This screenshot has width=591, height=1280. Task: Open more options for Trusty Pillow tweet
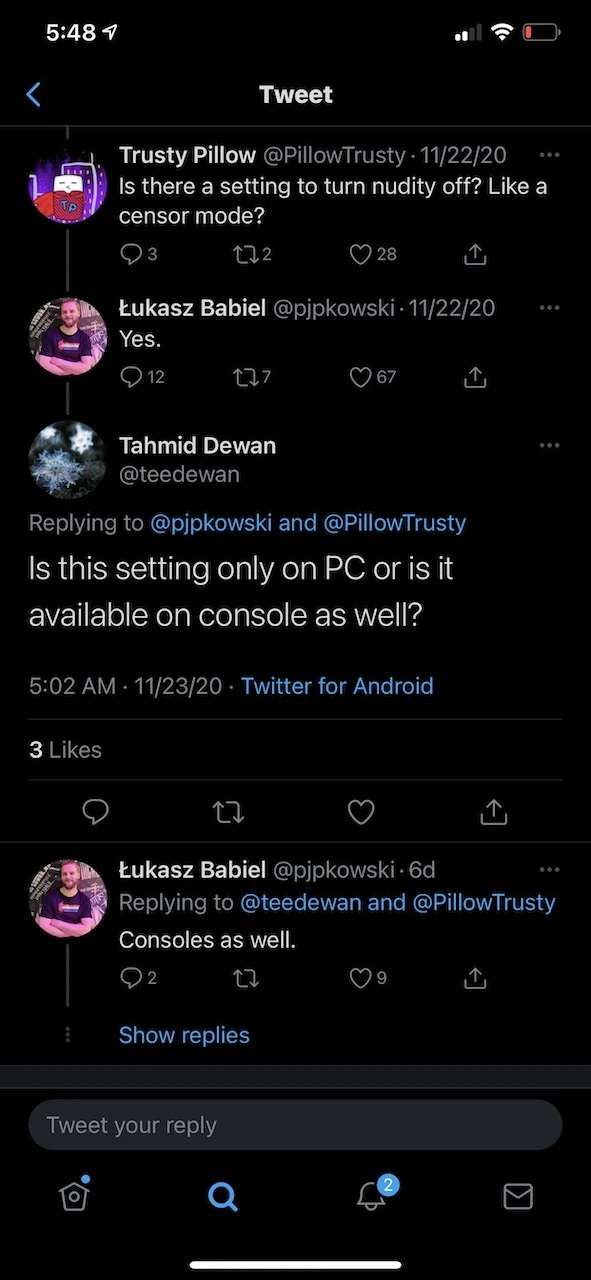pyautogui.click(x=549, y=155)
